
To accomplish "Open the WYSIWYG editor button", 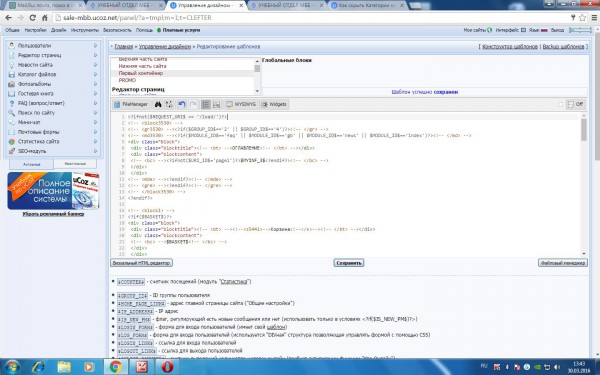I will 241,104.
